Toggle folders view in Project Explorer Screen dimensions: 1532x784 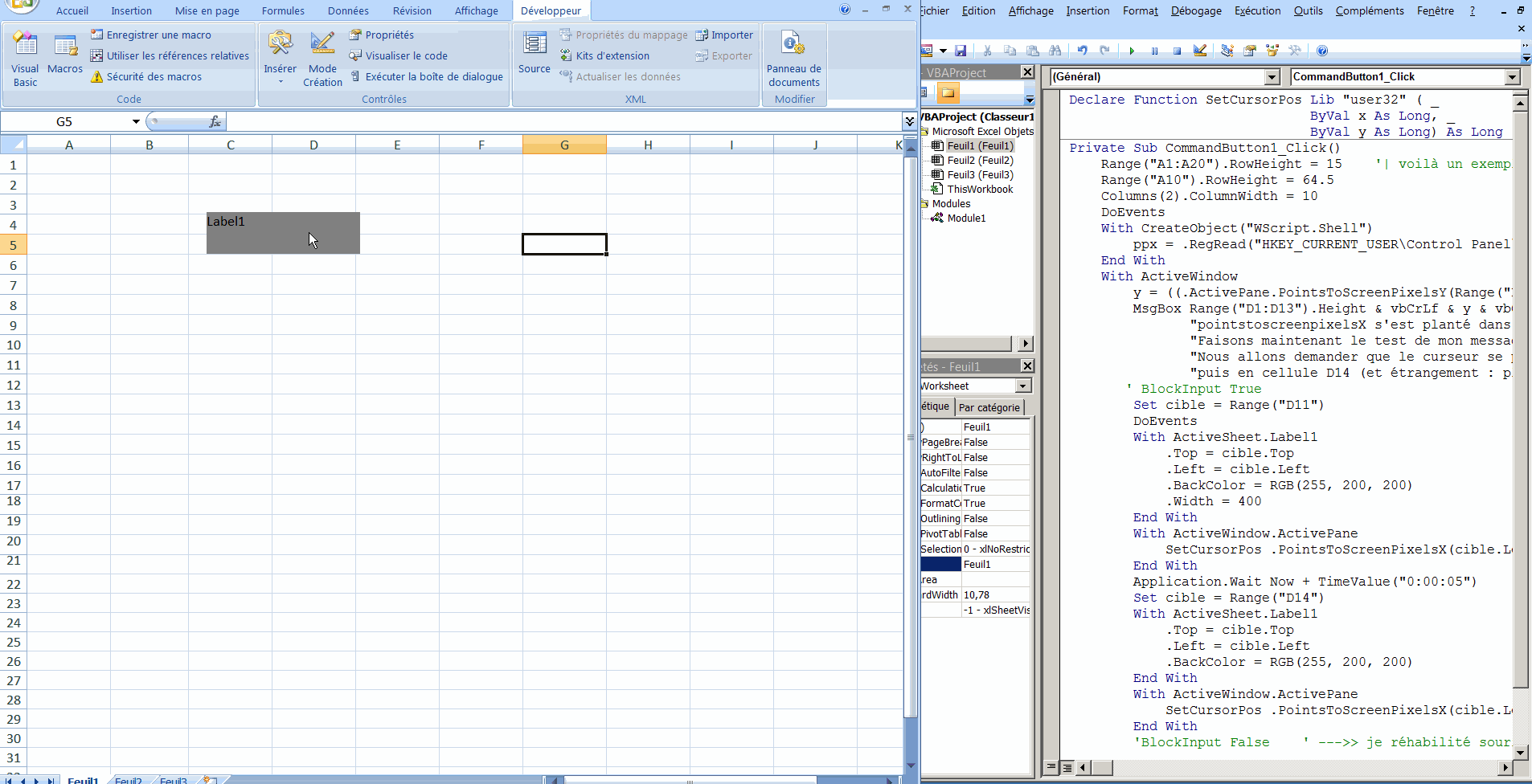[948, 93]
